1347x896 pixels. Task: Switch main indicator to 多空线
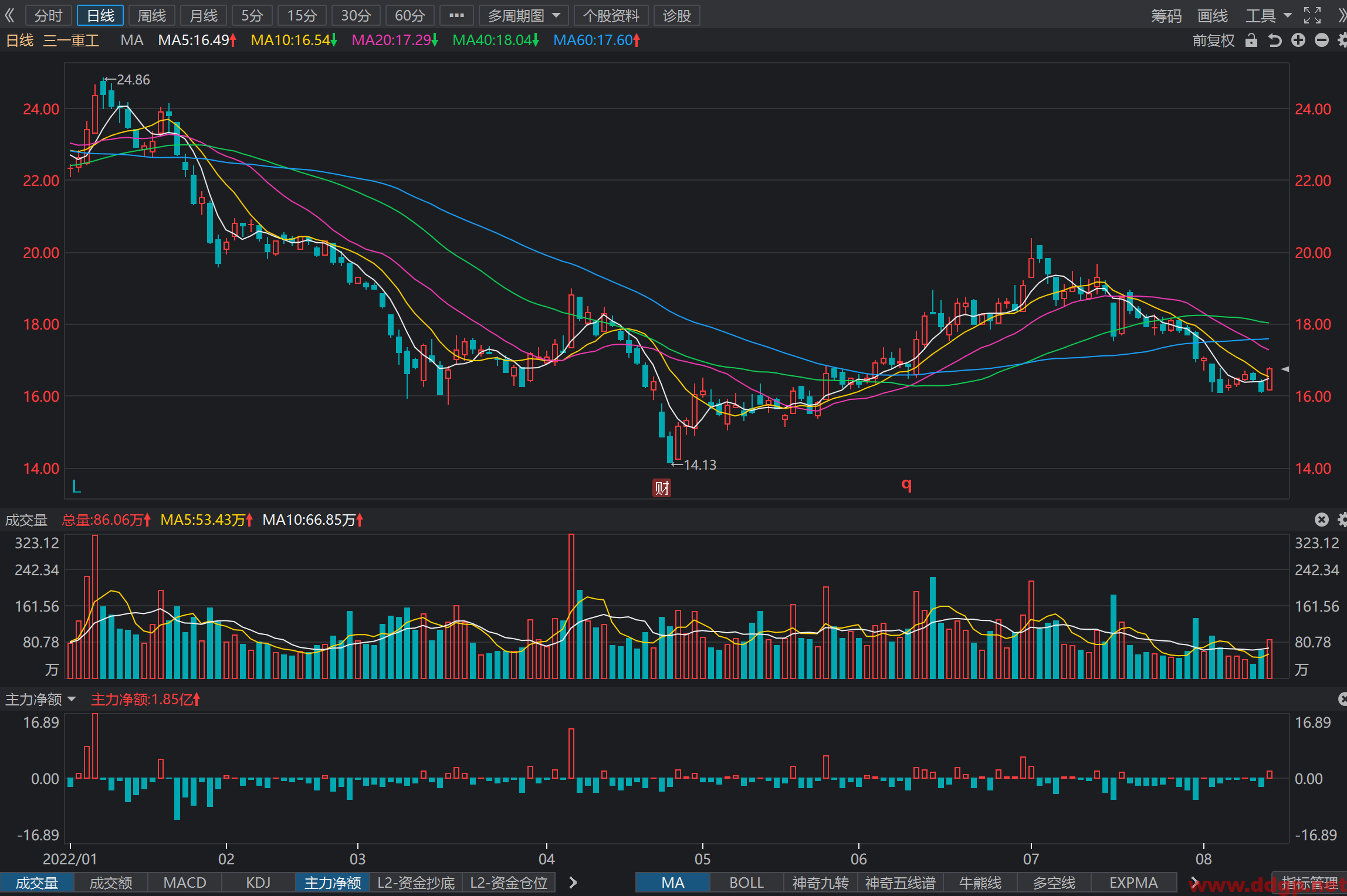pyautogui.click(x=1054, y=883)
